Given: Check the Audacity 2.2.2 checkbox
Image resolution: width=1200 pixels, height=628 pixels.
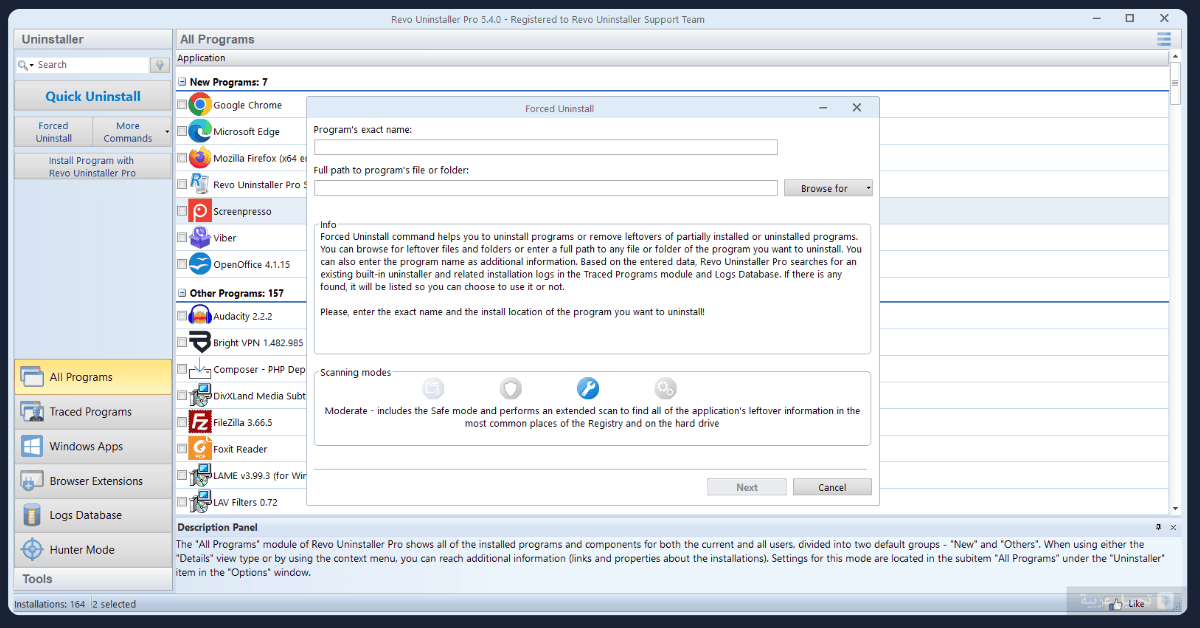Looking at the screenshot, I should click(x=181, y=316).
